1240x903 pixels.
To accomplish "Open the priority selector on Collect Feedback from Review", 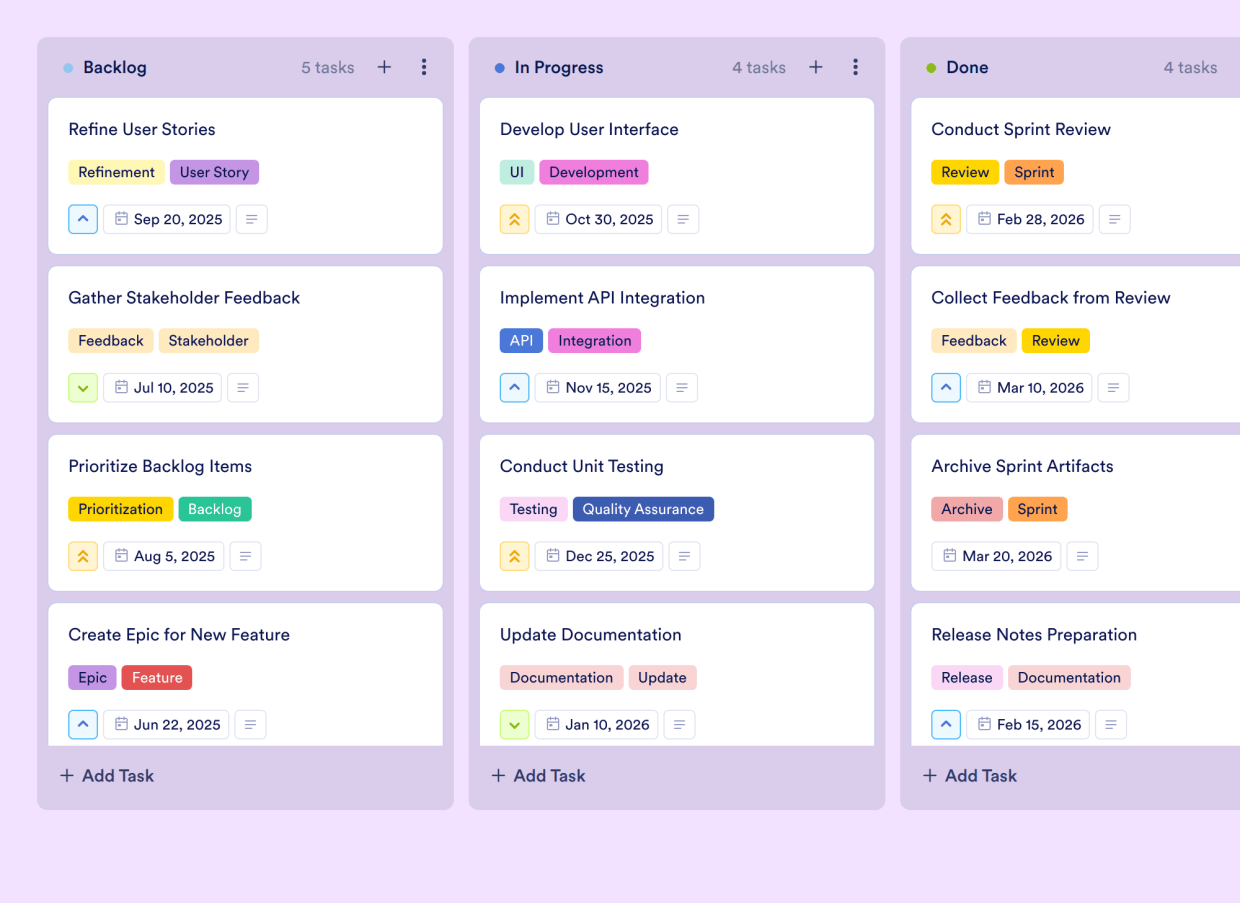I will (946, 387).
